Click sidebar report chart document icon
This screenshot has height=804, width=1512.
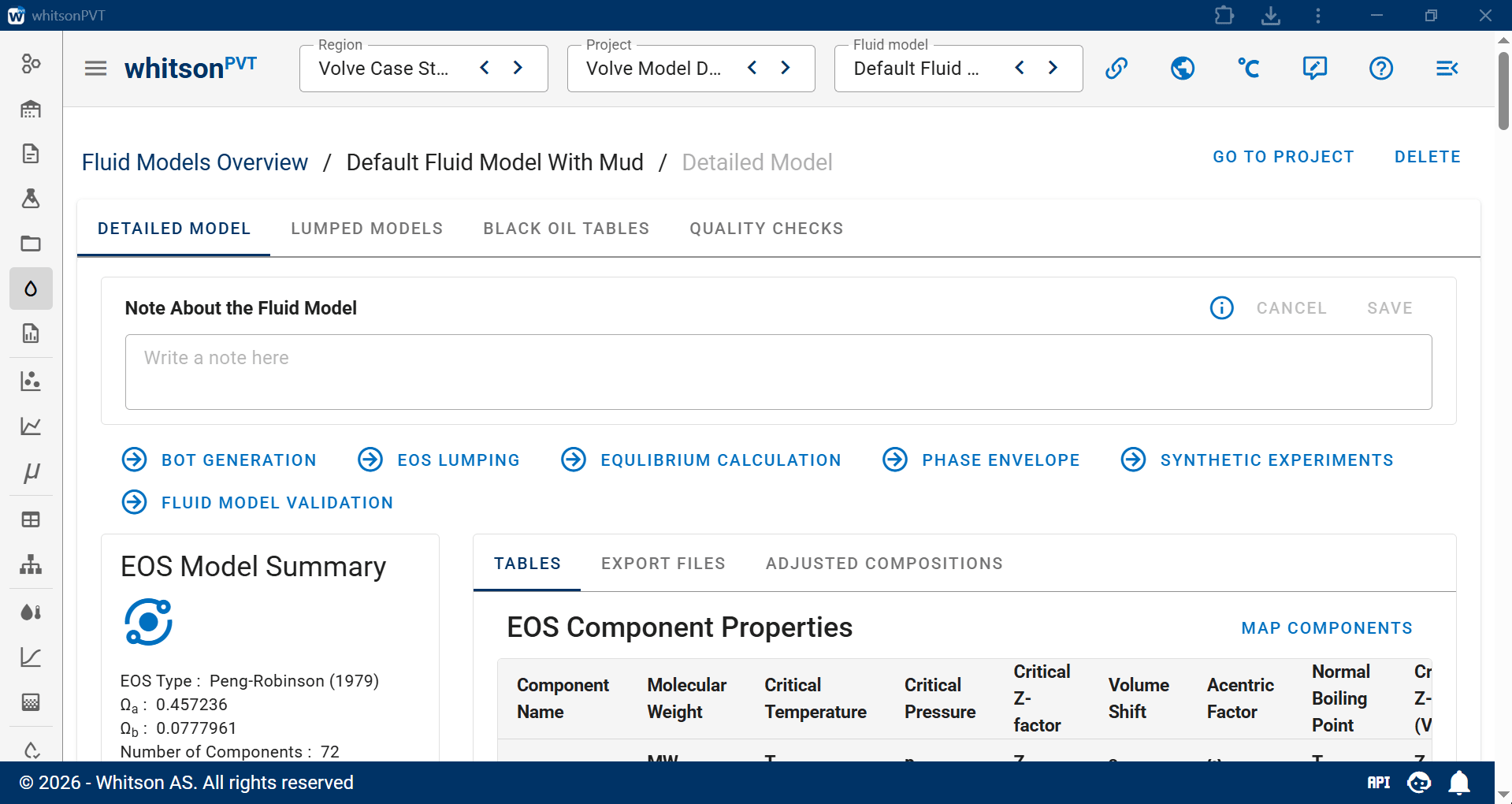click(x=31, y=333)
